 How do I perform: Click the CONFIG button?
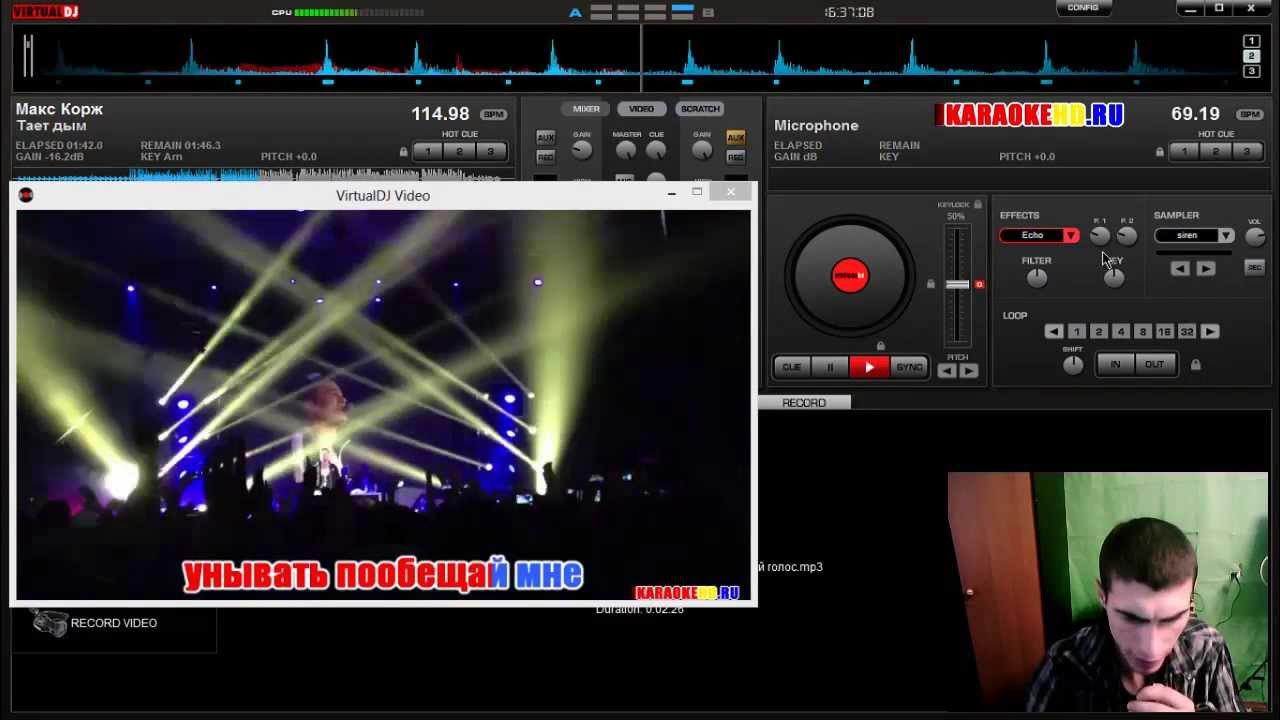pos(1083,8)
